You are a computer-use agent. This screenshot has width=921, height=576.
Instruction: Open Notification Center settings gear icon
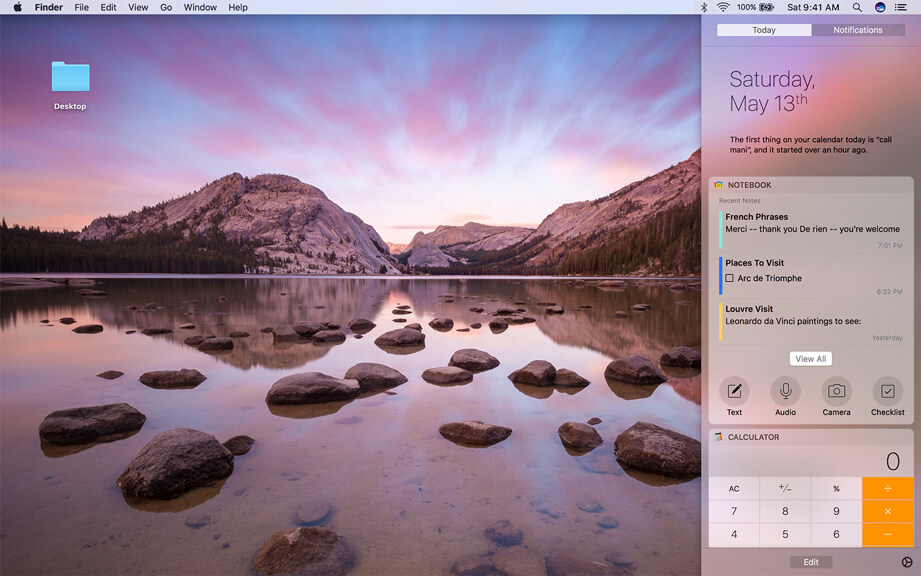[907, 562]
